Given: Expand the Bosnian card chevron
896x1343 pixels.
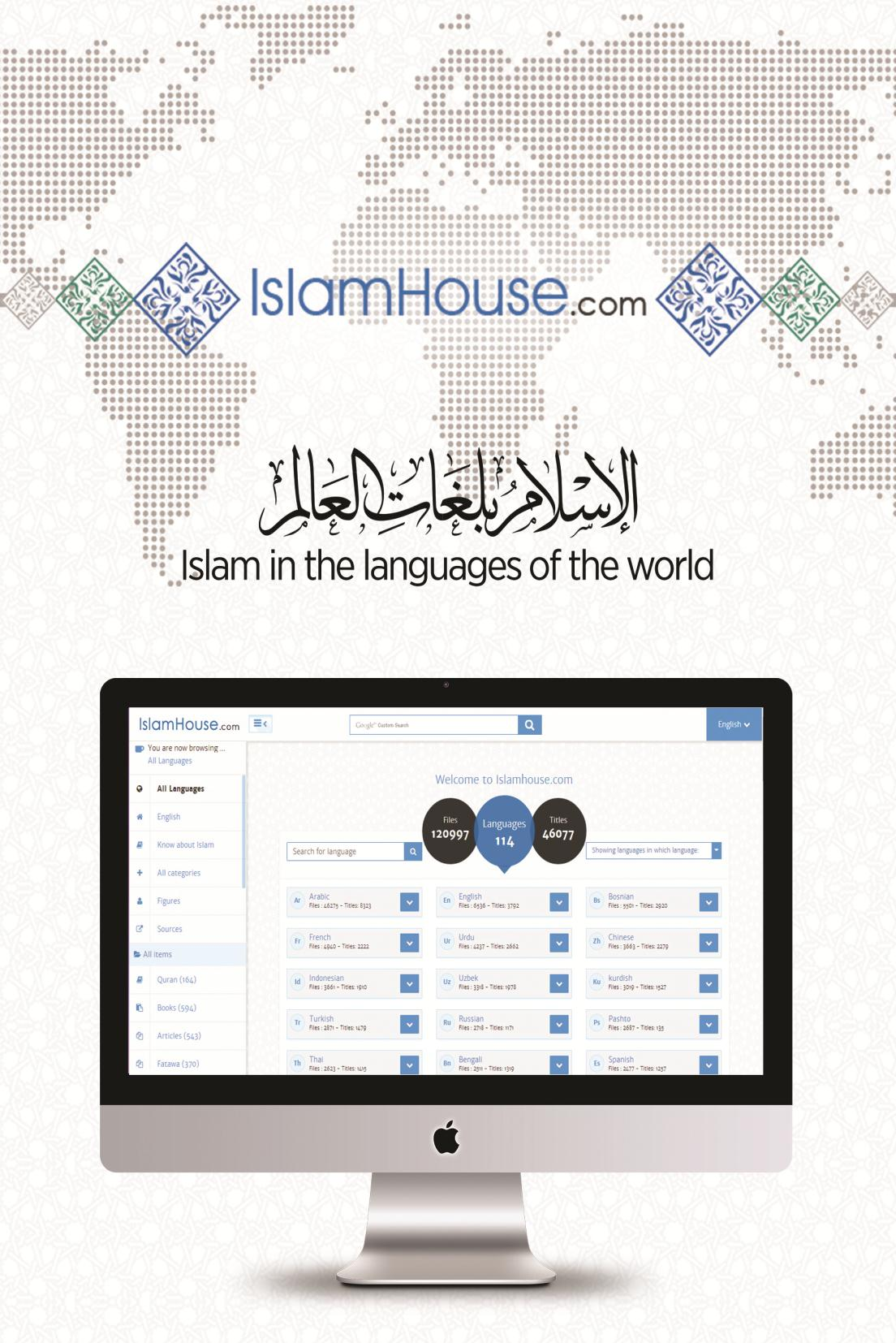Looking at the screenshot, I should [709, 902].
